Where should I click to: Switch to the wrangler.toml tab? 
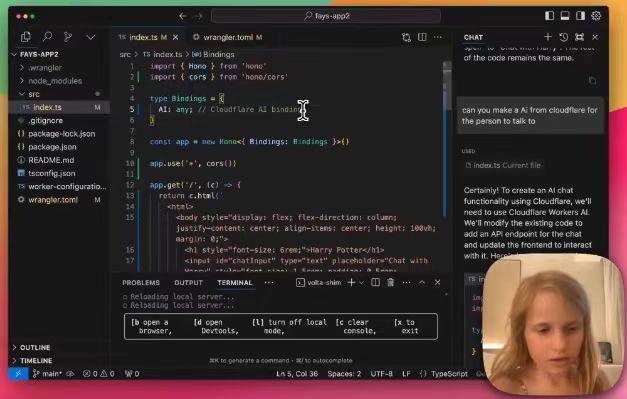(x=228, y=37)
